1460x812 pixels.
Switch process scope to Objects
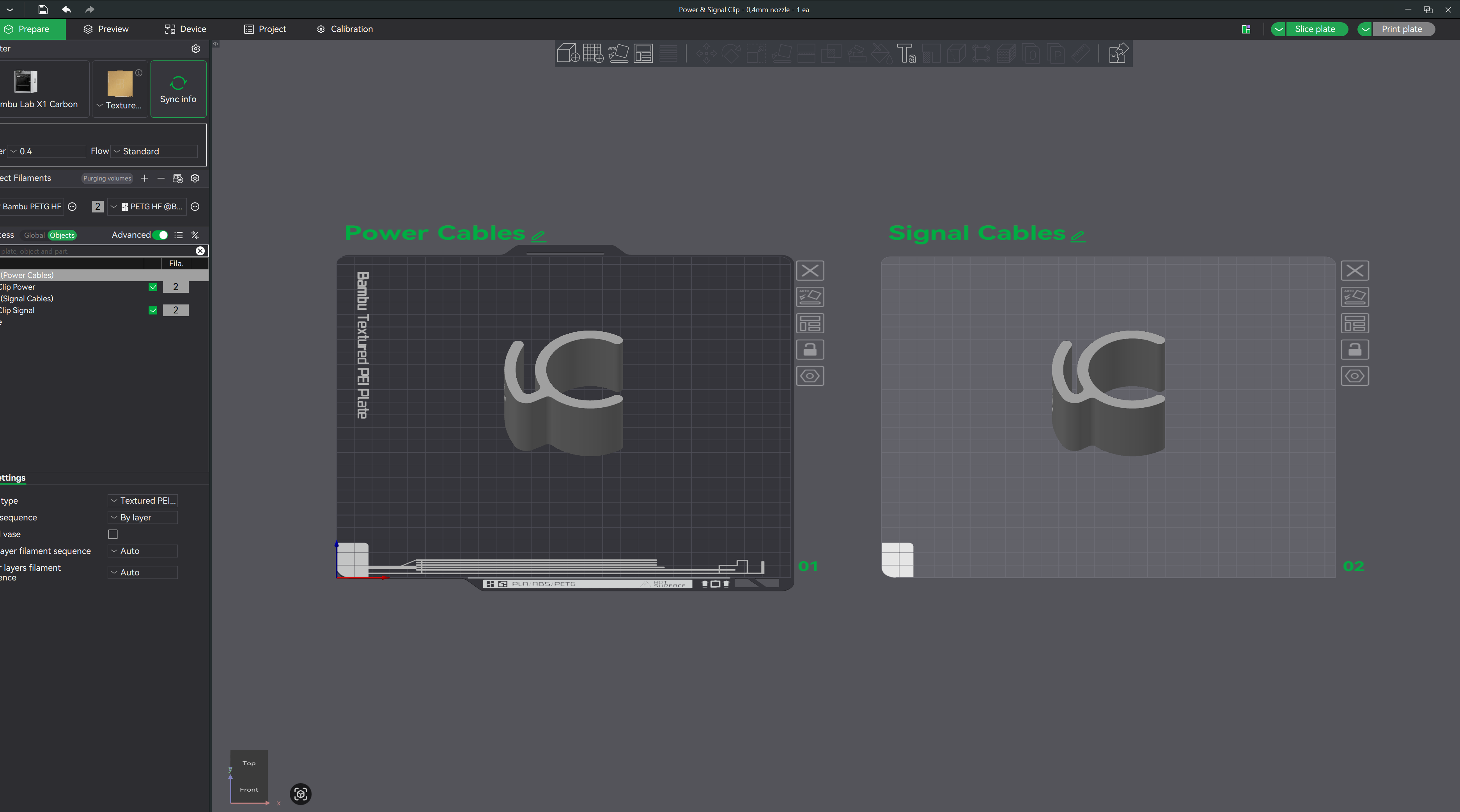(x=62, y=235)
